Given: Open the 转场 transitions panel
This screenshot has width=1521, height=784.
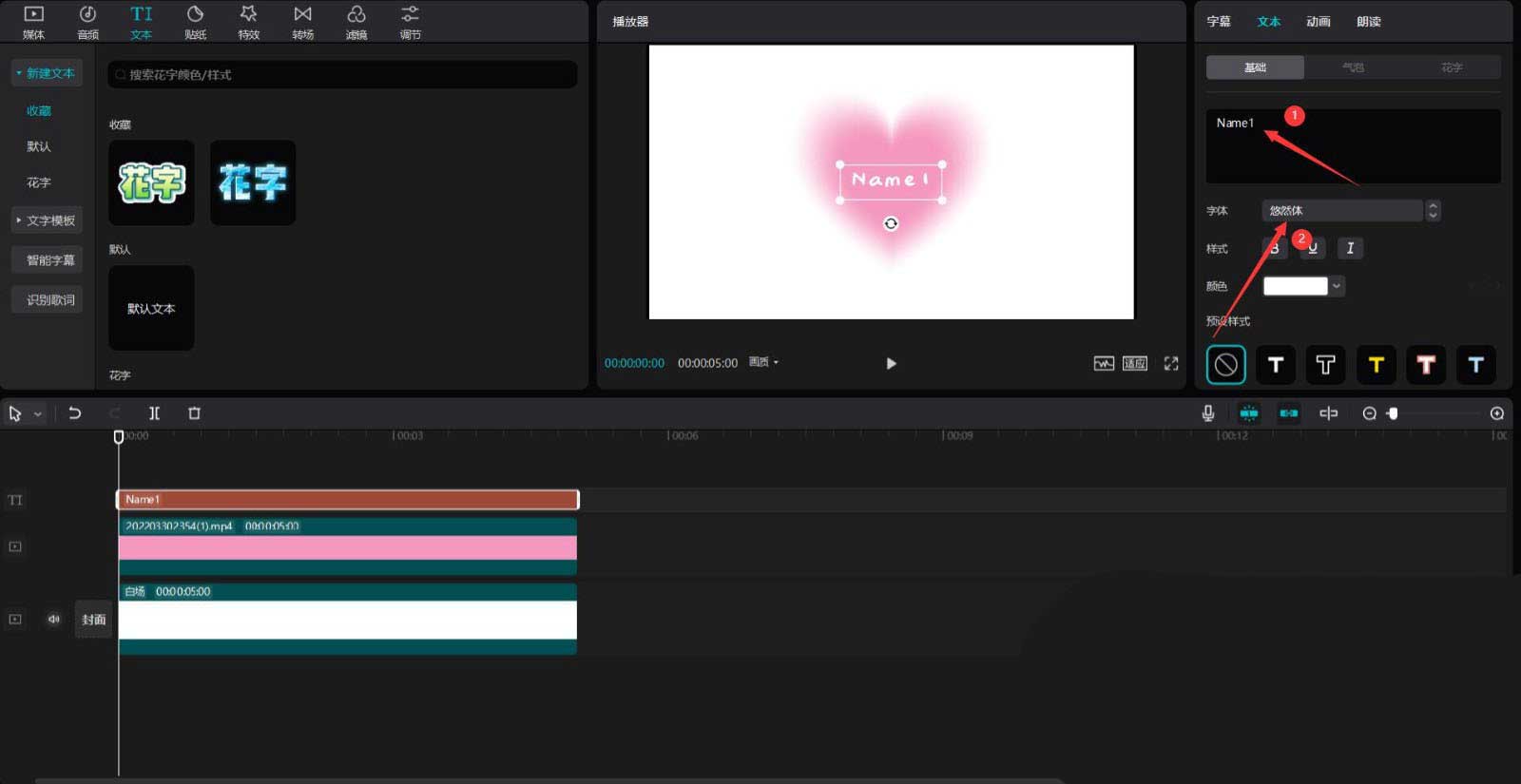Looking at the screenshot, I should [302, 22].
